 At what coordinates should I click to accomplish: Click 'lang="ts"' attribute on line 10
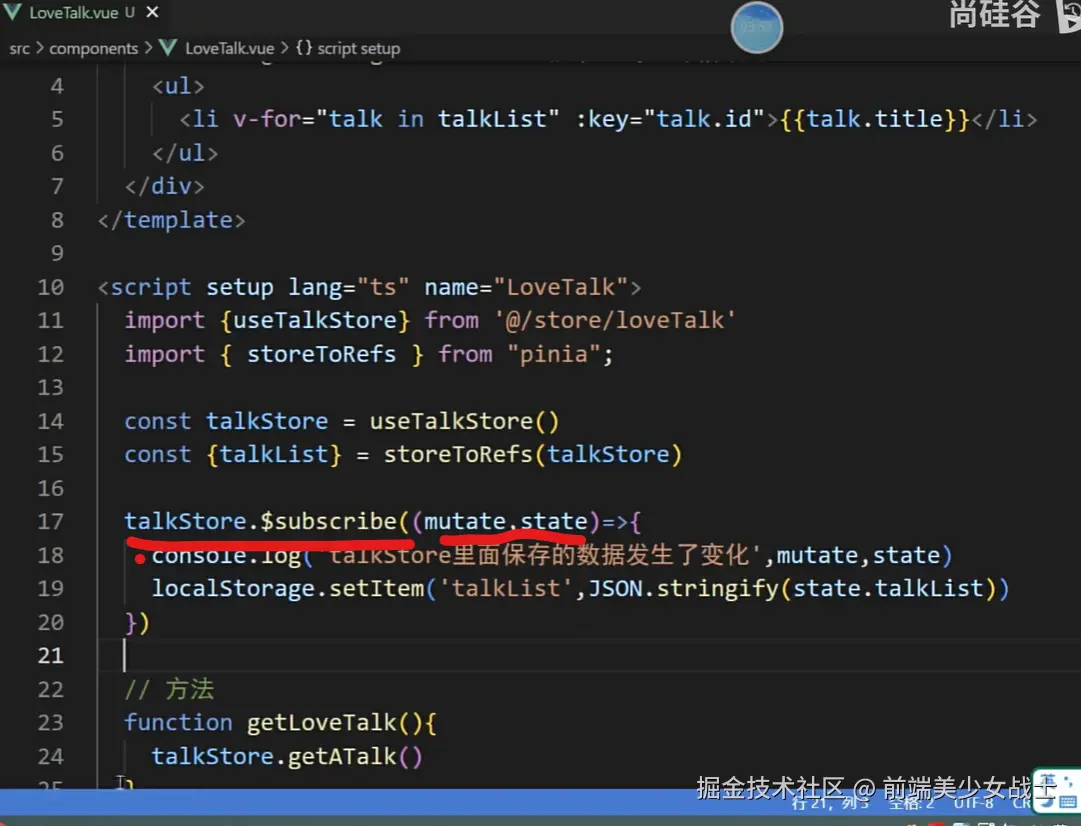point(348,287)
